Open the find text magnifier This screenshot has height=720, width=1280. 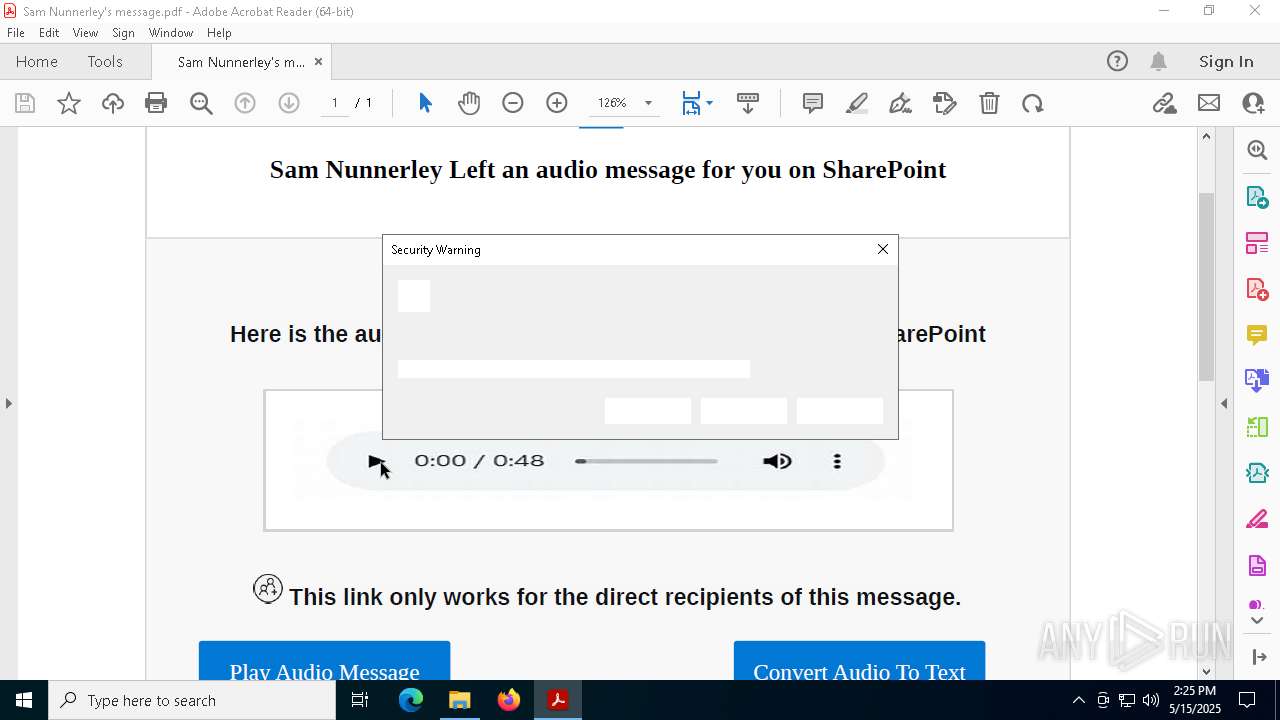click(x=201, y=103)
